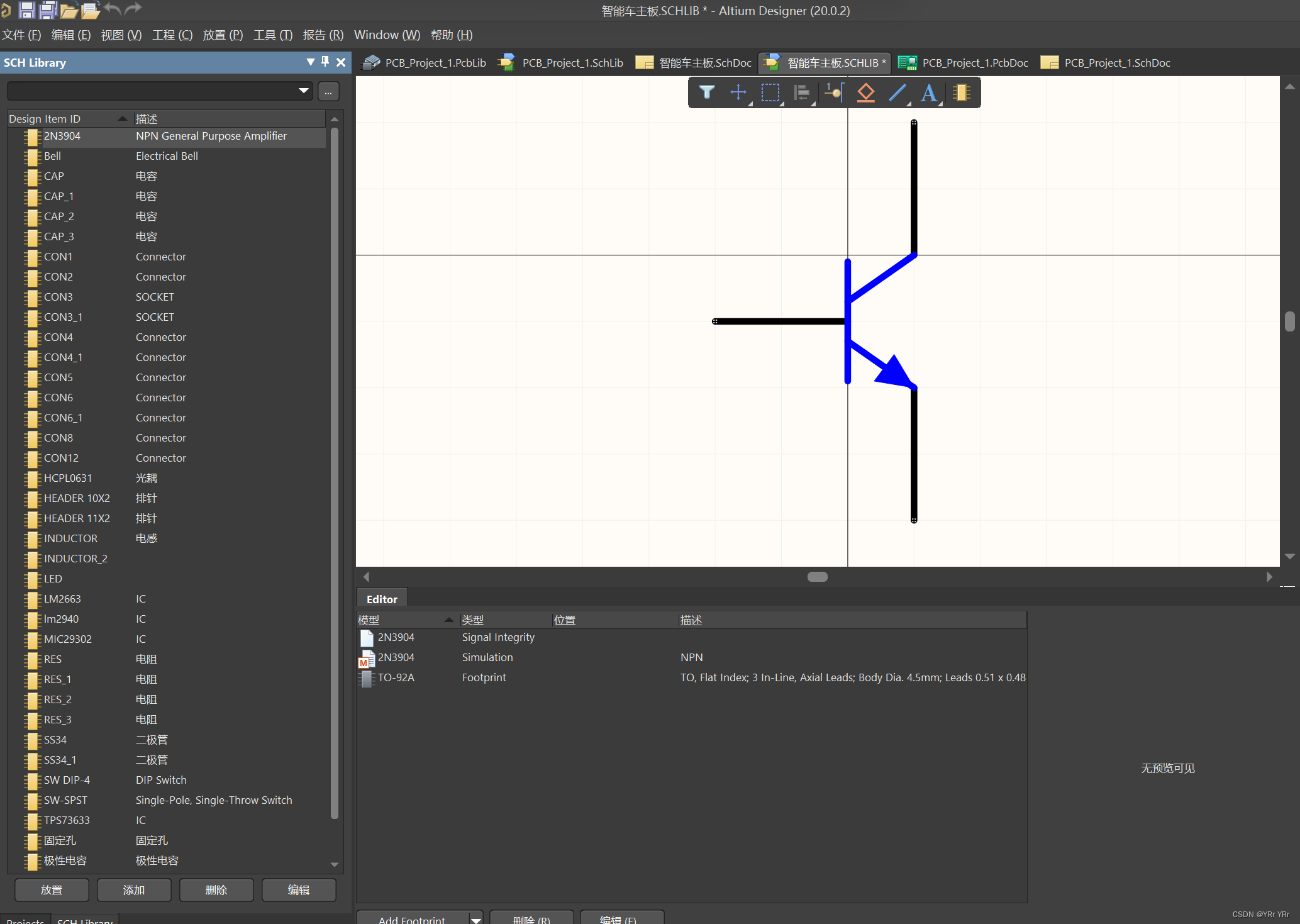Click the filter/funnel icon in toolbar
Viewport: 1300px width, 924px height.
tap(708, 93)
